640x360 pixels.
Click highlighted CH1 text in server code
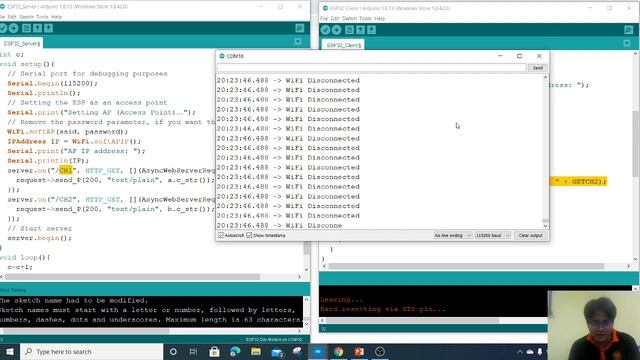(66, 170)
